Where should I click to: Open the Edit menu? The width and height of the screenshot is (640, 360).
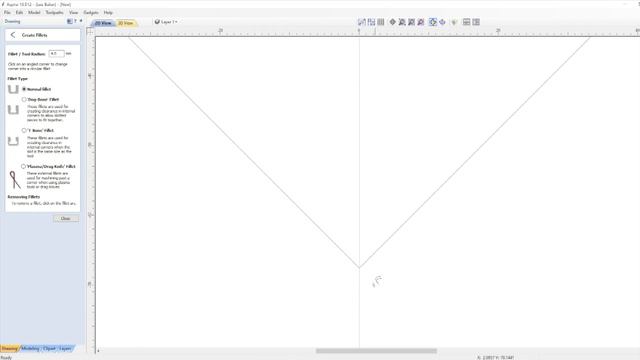pyautogui.click(x=19, y=12)
